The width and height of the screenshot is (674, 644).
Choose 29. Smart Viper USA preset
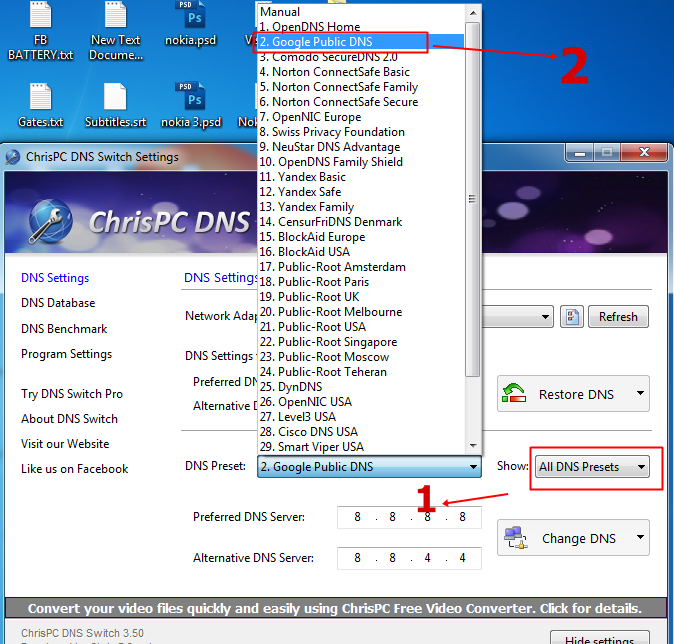coord(361,447)
